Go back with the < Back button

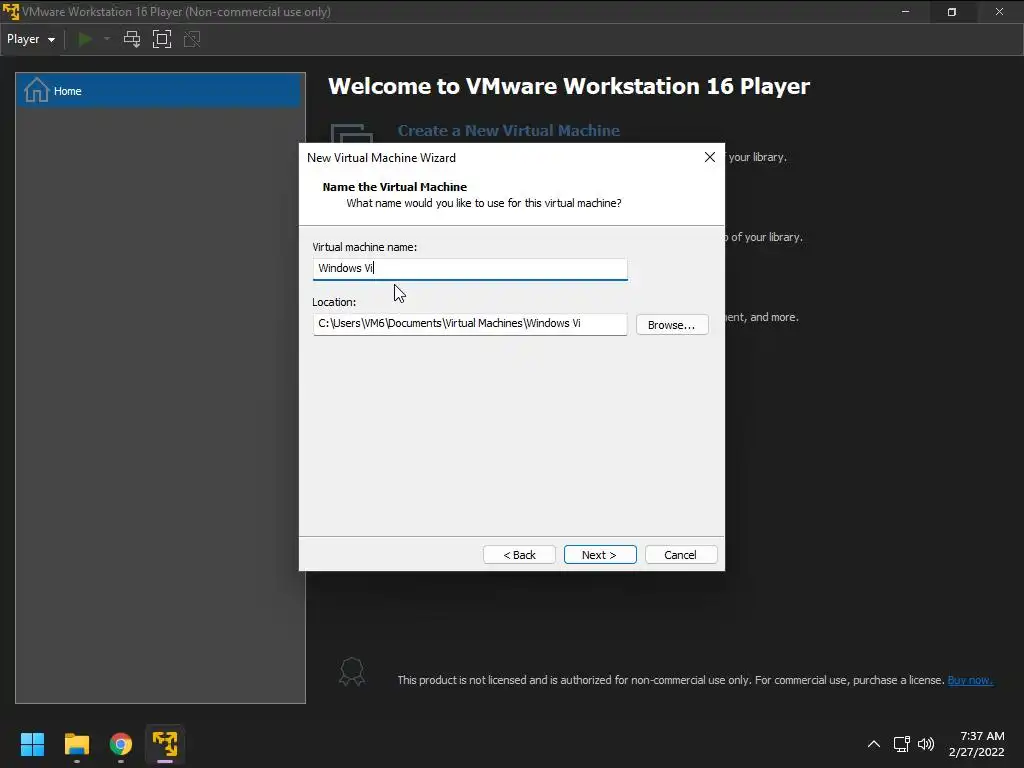click(x=519, y=554)
